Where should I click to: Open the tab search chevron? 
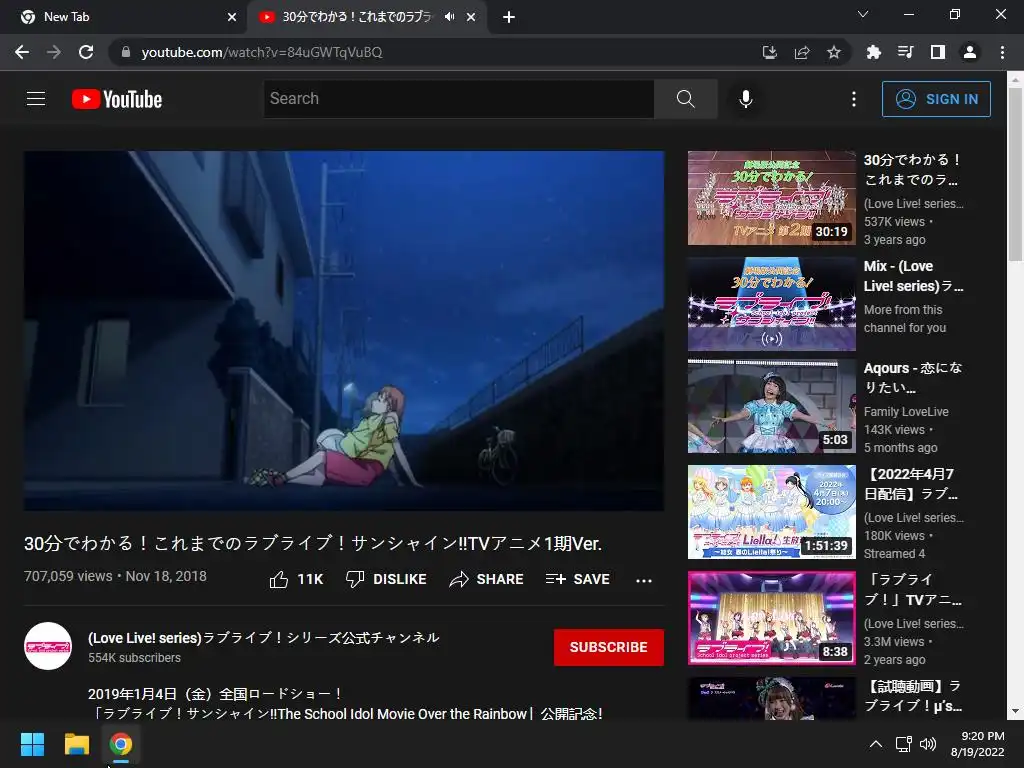point(863,14)
